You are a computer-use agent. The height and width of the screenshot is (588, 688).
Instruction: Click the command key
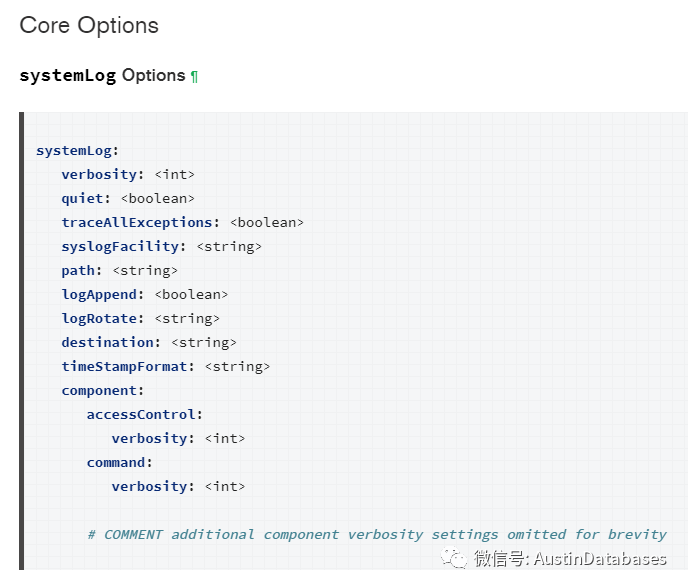click(119, 463)
